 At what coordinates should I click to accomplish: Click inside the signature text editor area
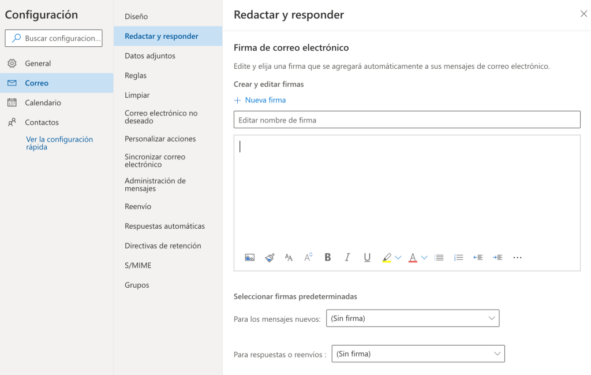click(407, 192)
